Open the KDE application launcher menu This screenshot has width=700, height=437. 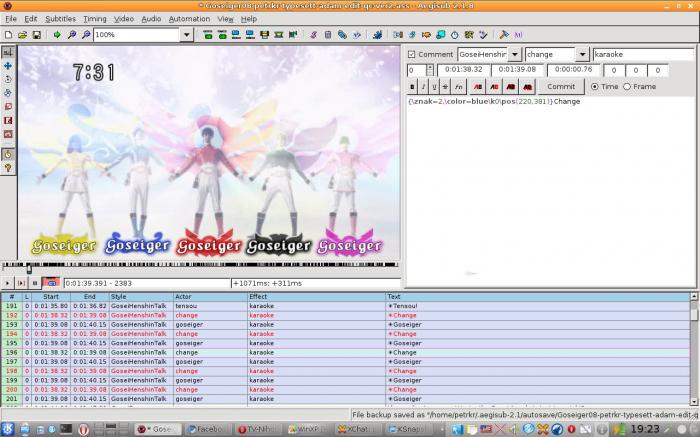click(8, 429)
